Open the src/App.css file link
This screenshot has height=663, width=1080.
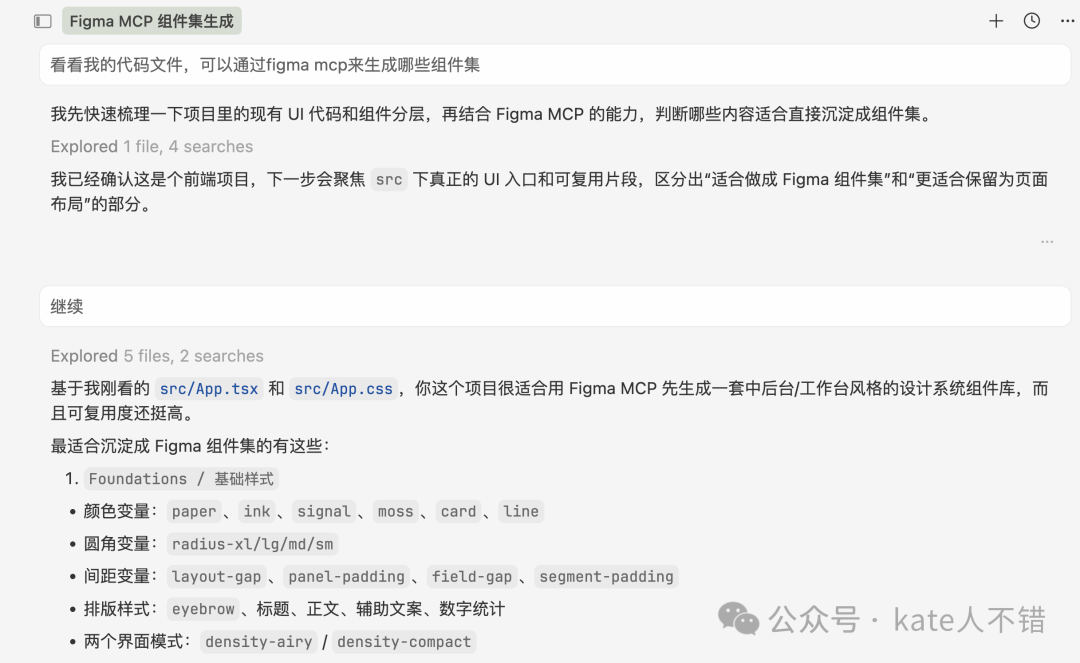click(343, 389)
